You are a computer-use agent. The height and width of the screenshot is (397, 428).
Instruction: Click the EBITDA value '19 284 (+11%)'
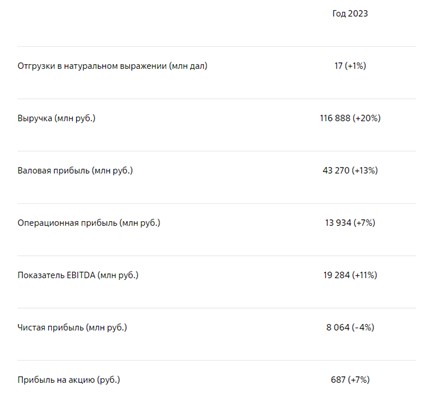click(x=350, y=275)
